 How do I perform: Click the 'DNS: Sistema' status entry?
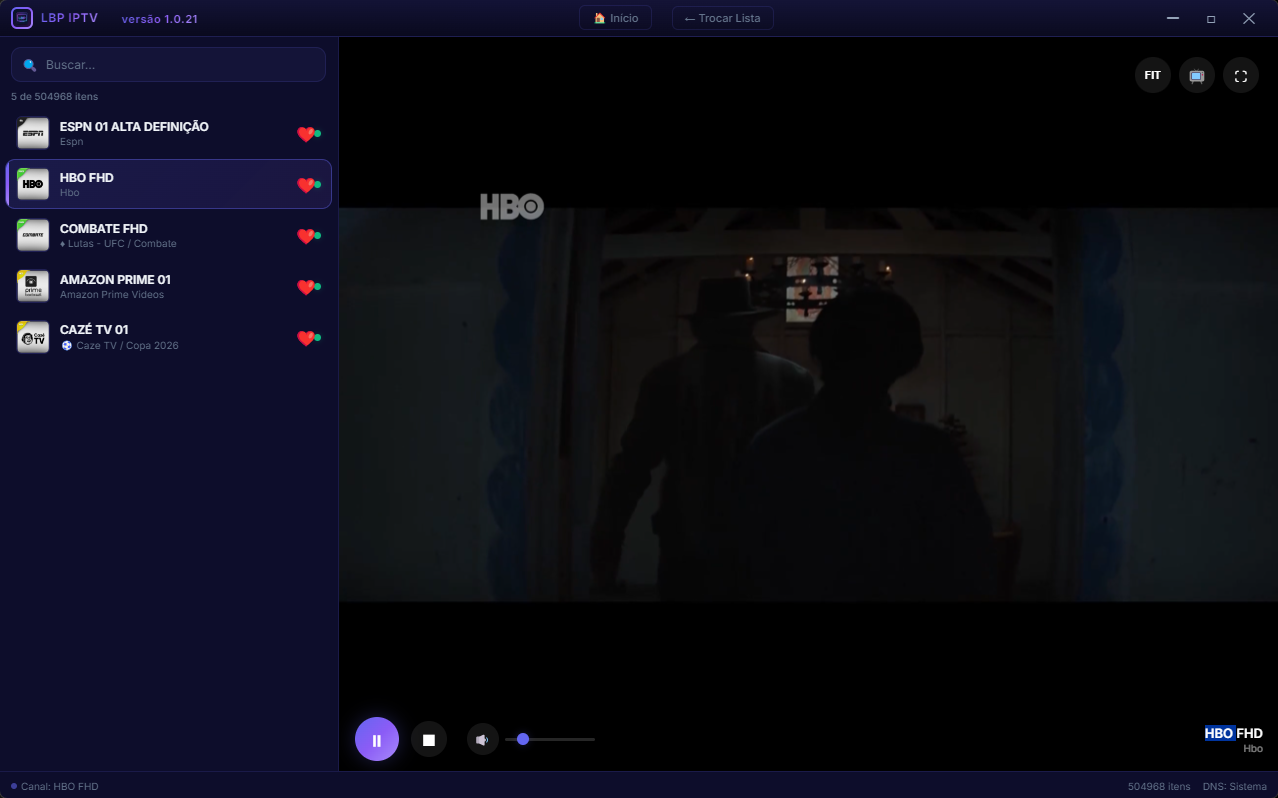click(1235, 786)
